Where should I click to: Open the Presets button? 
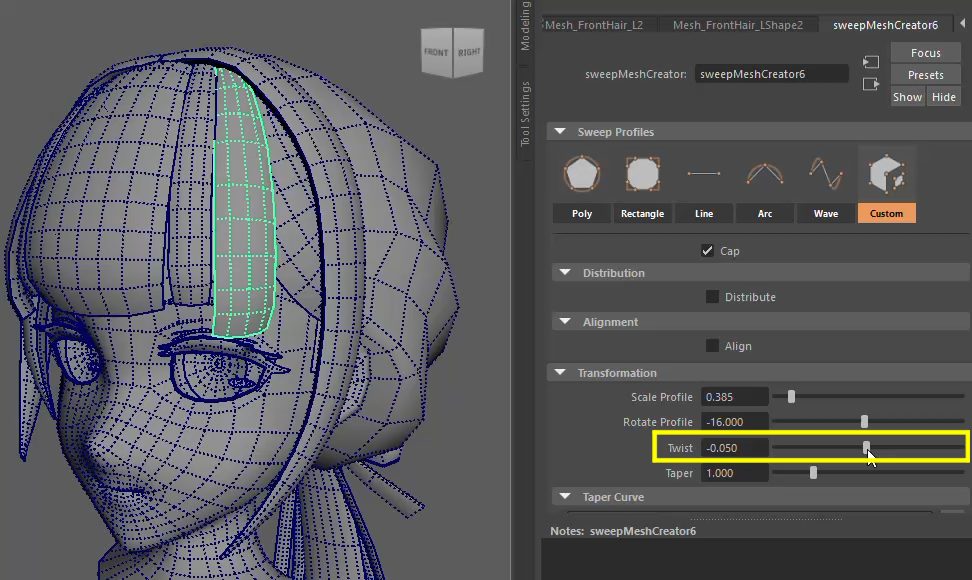925,75
